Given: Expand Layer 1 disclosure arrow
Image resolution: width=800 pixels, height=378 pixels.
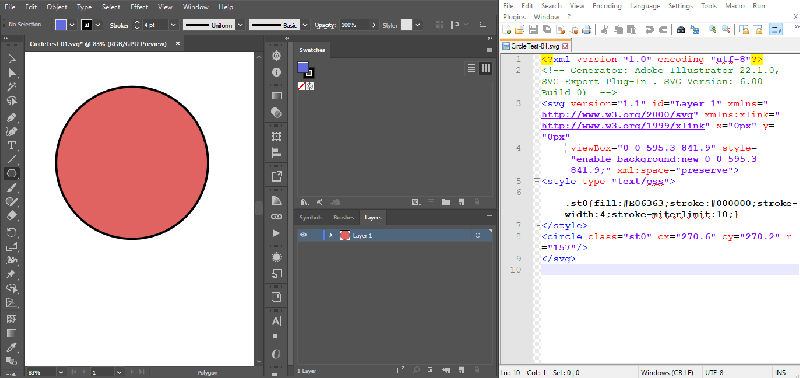Looking at the screenshot, I should click(x=331, y=235).
